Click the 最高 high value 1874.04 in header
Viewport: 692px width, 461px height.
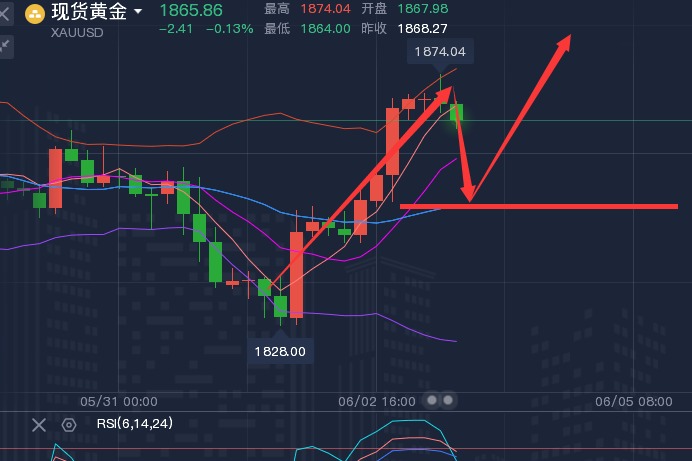(x=320, y=9)
